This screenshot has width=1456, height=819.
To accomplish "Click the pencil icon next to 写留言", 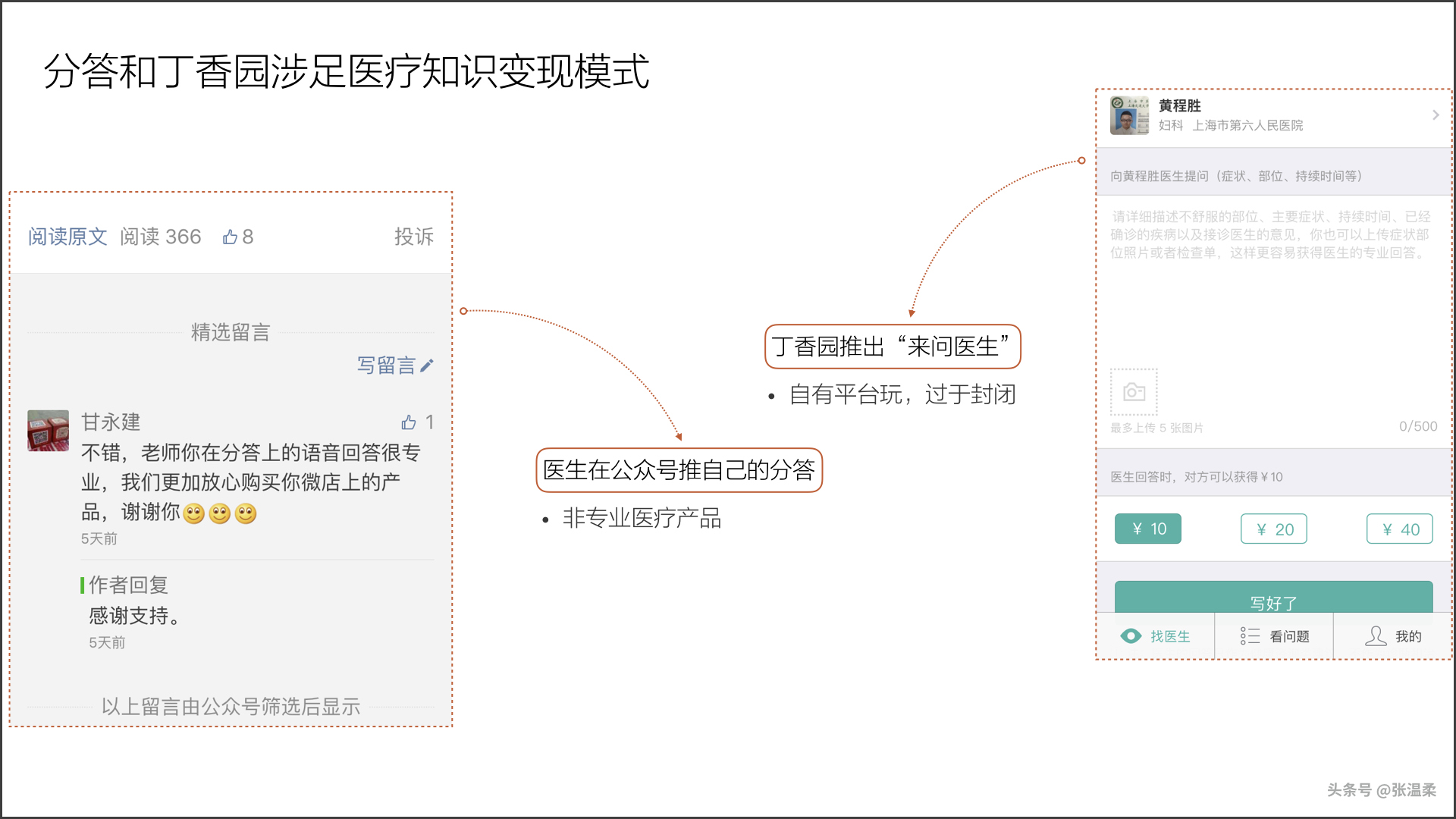I will (427, 366).
